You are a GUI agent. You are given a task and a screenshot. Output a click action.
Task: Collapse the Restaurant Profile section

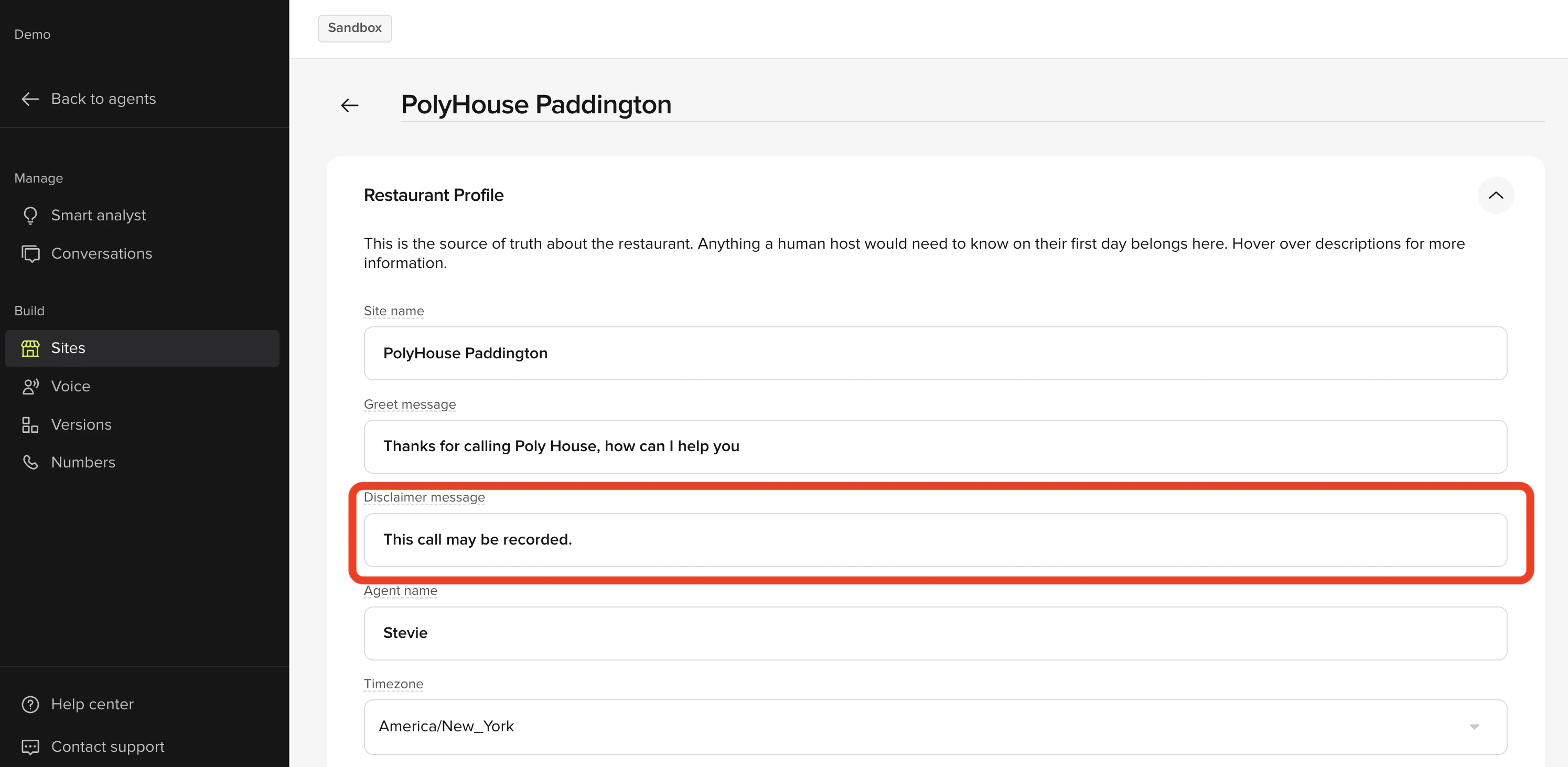click(x=1495, y=195)
